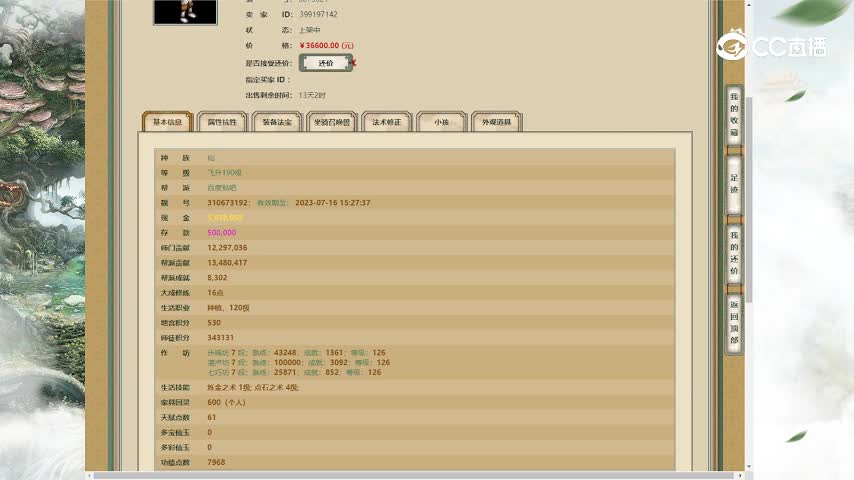Click the 生活技能 value 炼金之术 1级
The width and height of the screenshot is (854, 480).
pos(229,387)
